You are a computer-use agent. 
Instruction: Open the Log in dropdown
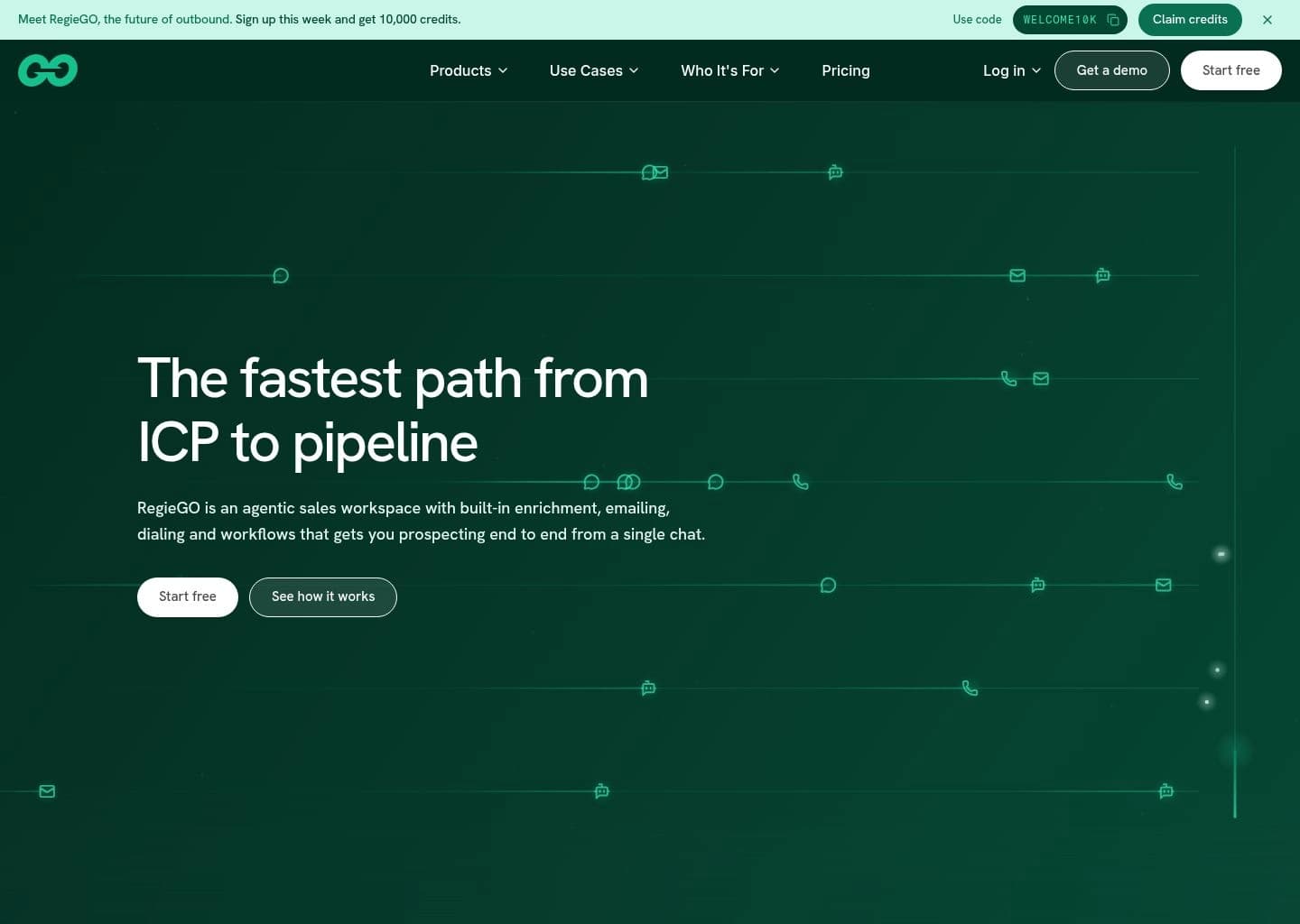click(1012, 70)
